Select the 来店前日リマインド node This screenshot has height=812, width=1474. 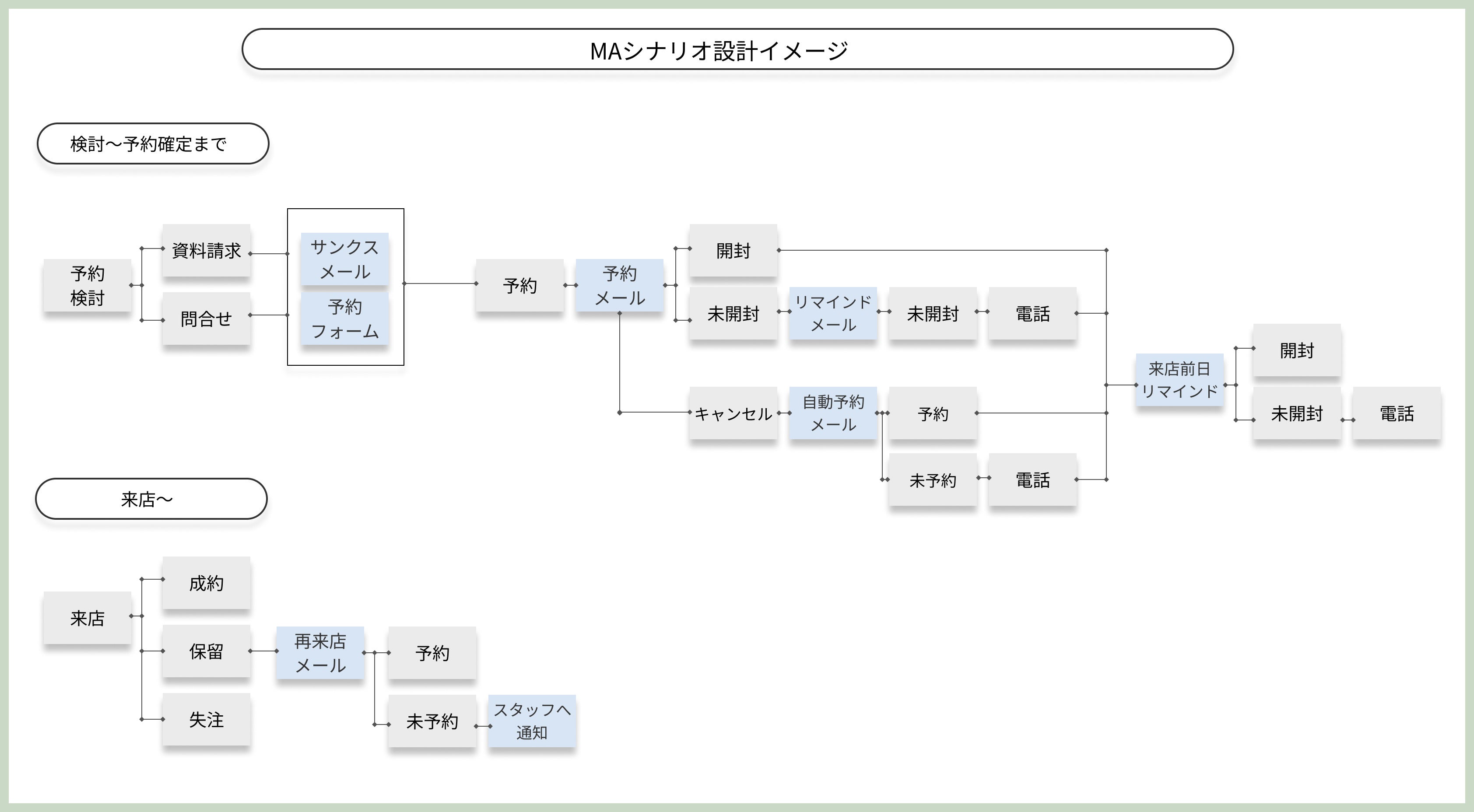[1179, 380]
